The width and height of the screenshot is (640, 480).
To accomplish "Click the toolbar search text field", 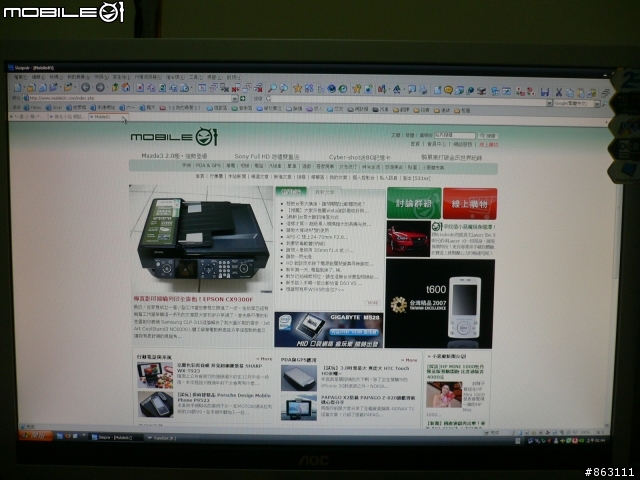I will tap(408, 101).
